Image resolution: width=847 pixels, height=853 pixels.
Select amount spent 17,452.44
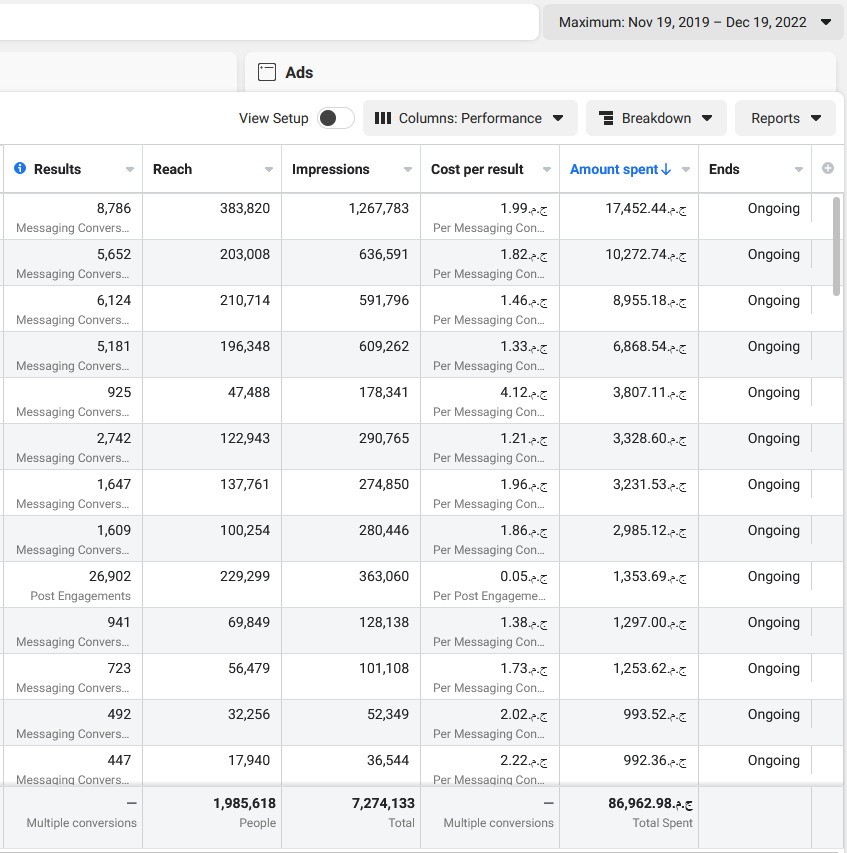646,208
